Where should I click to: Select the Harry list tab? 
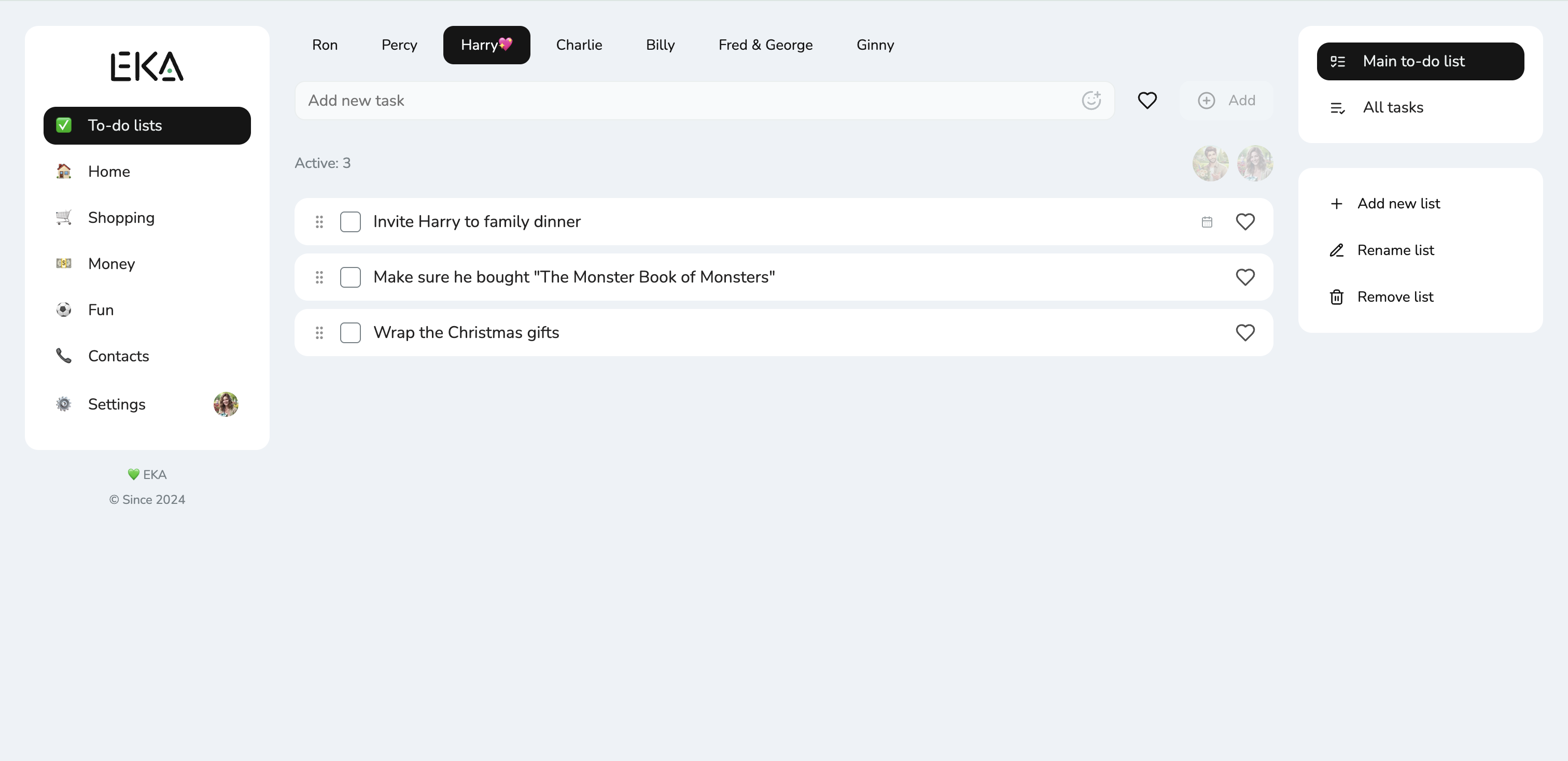(486, 45)
